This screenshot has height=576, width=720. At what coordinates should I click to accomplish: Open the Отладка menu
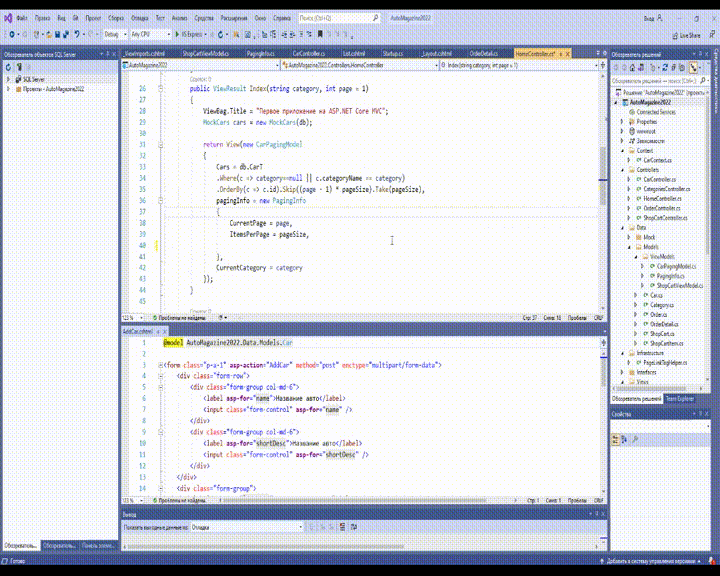coord(140,18)
